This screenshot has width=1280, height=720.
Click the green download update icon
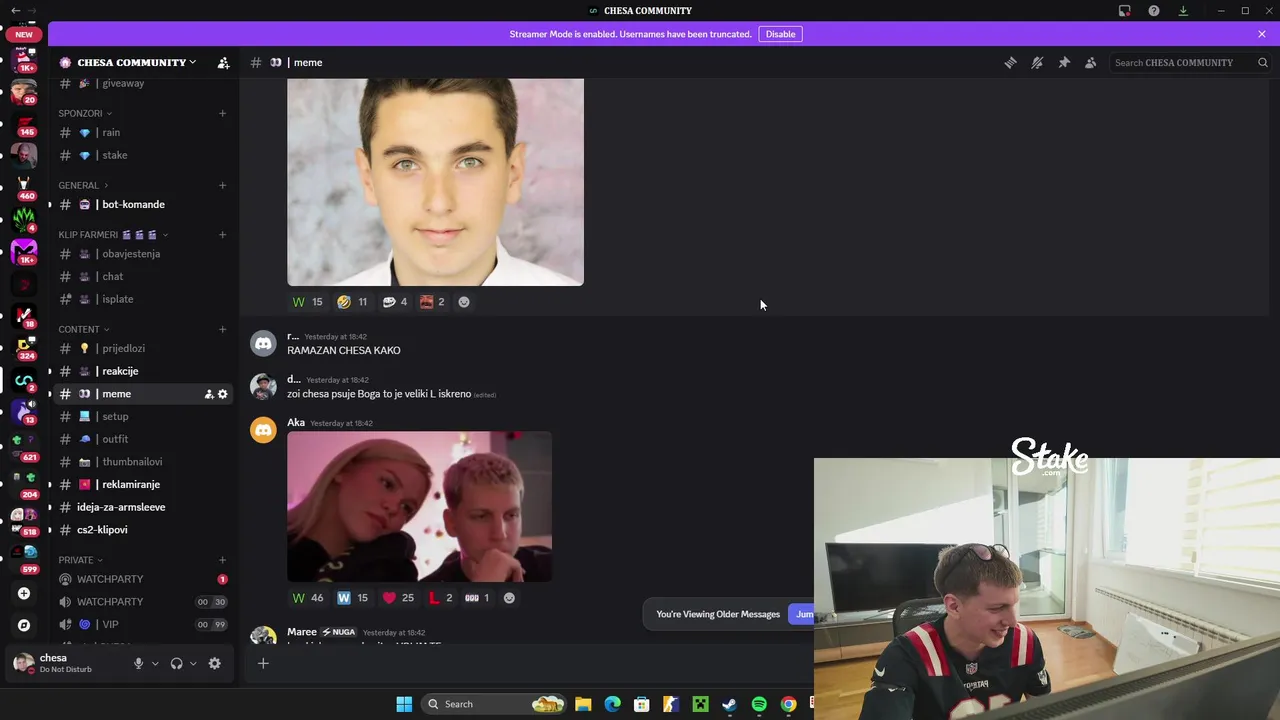1183,11
